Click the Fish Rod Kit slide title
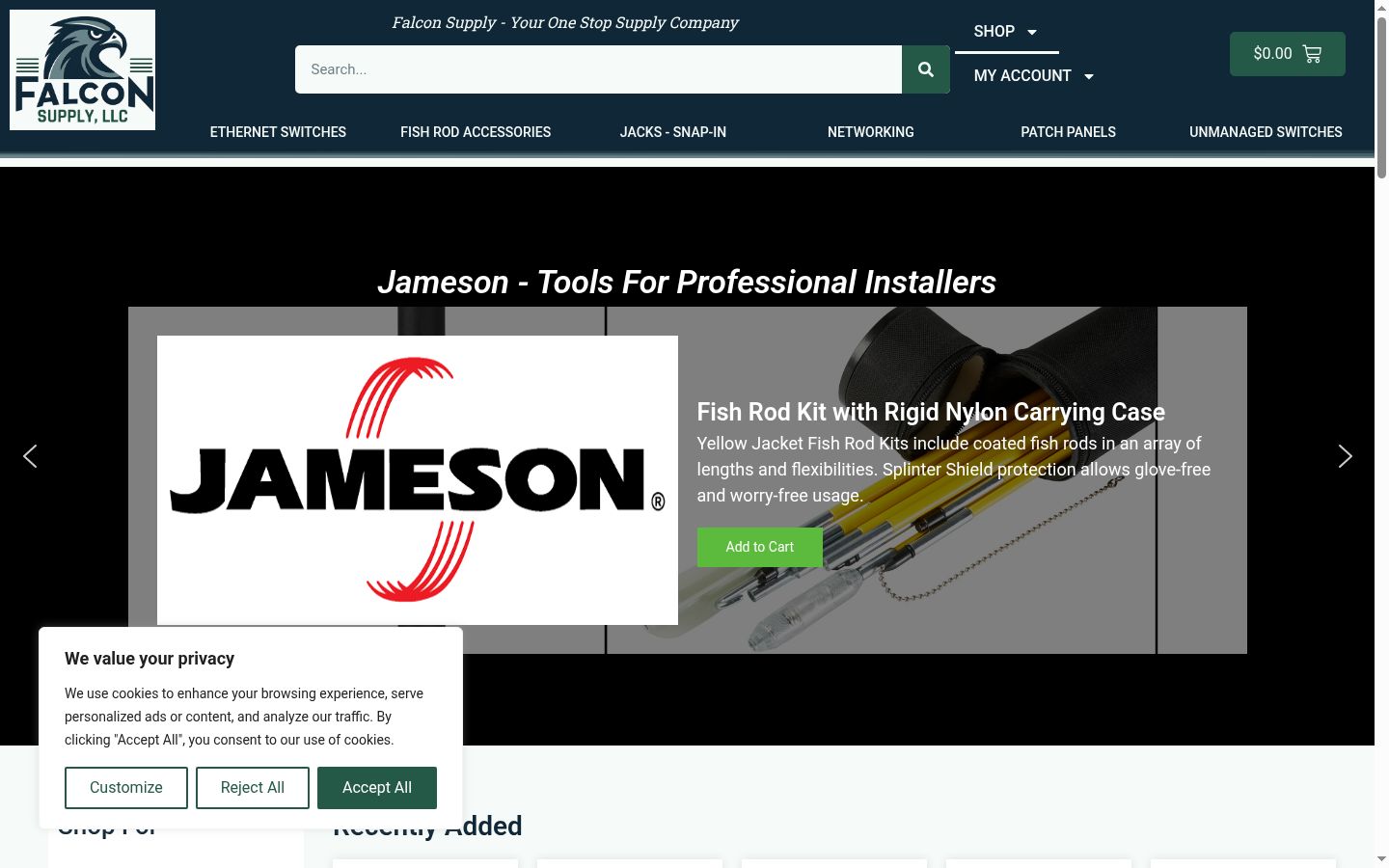1389x868 pixels. tap(931, 412)
